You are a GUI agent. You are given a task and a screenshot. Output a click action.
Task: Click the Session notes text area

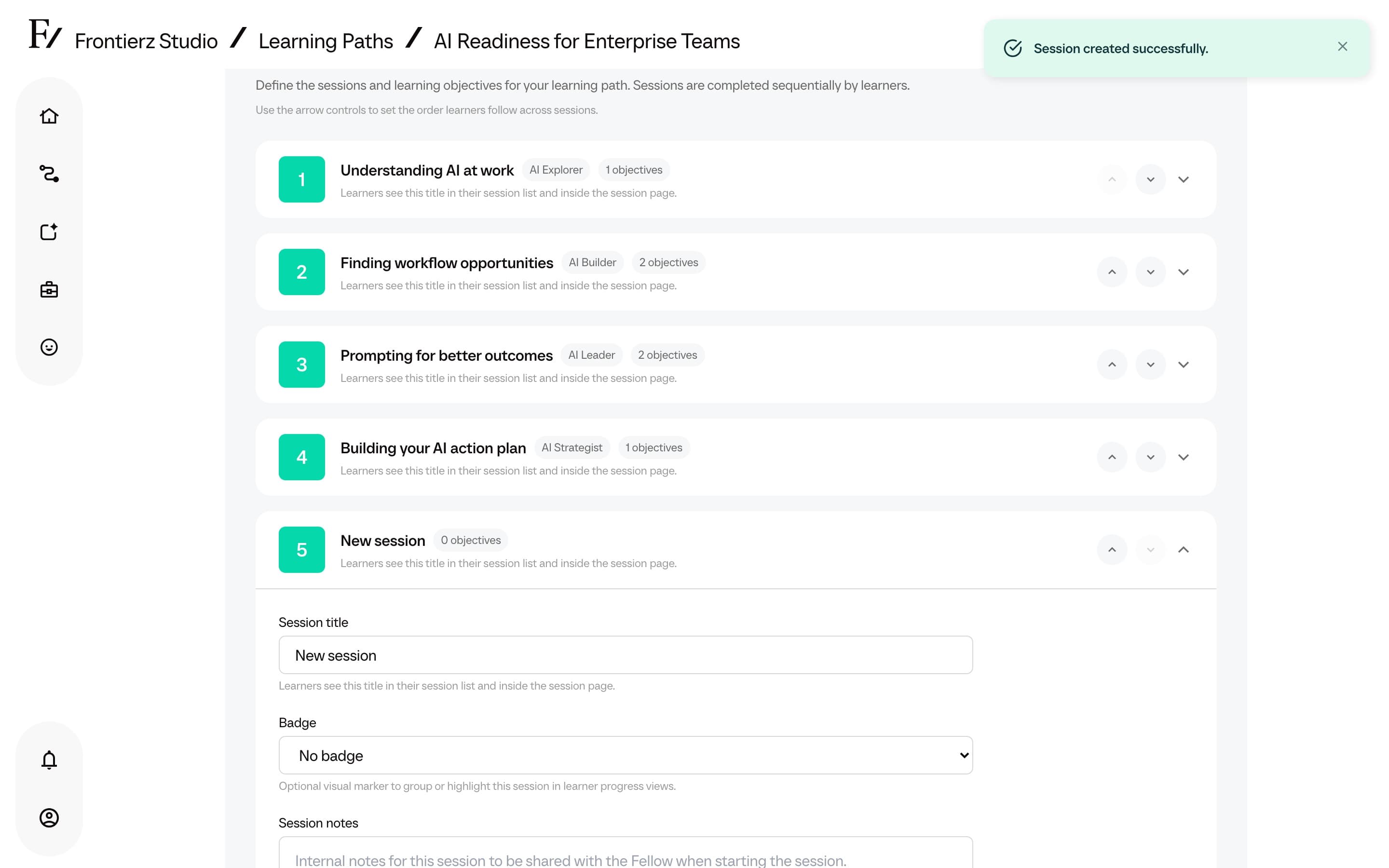click(626, 853)
